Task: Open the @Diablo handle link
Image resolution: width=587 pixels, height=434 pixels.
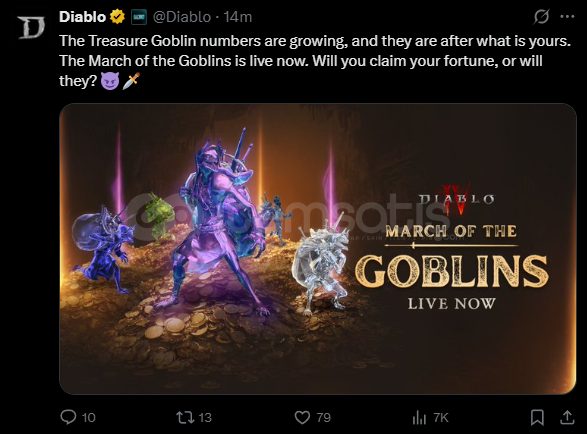Action: pos(182,17)
